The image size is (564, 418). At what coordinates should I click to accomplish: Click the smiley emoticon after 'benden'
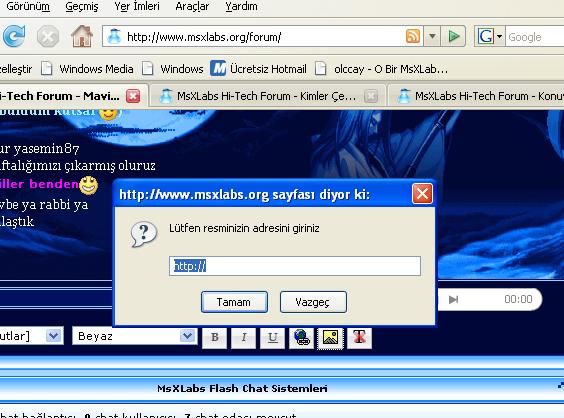pos(88,185)
